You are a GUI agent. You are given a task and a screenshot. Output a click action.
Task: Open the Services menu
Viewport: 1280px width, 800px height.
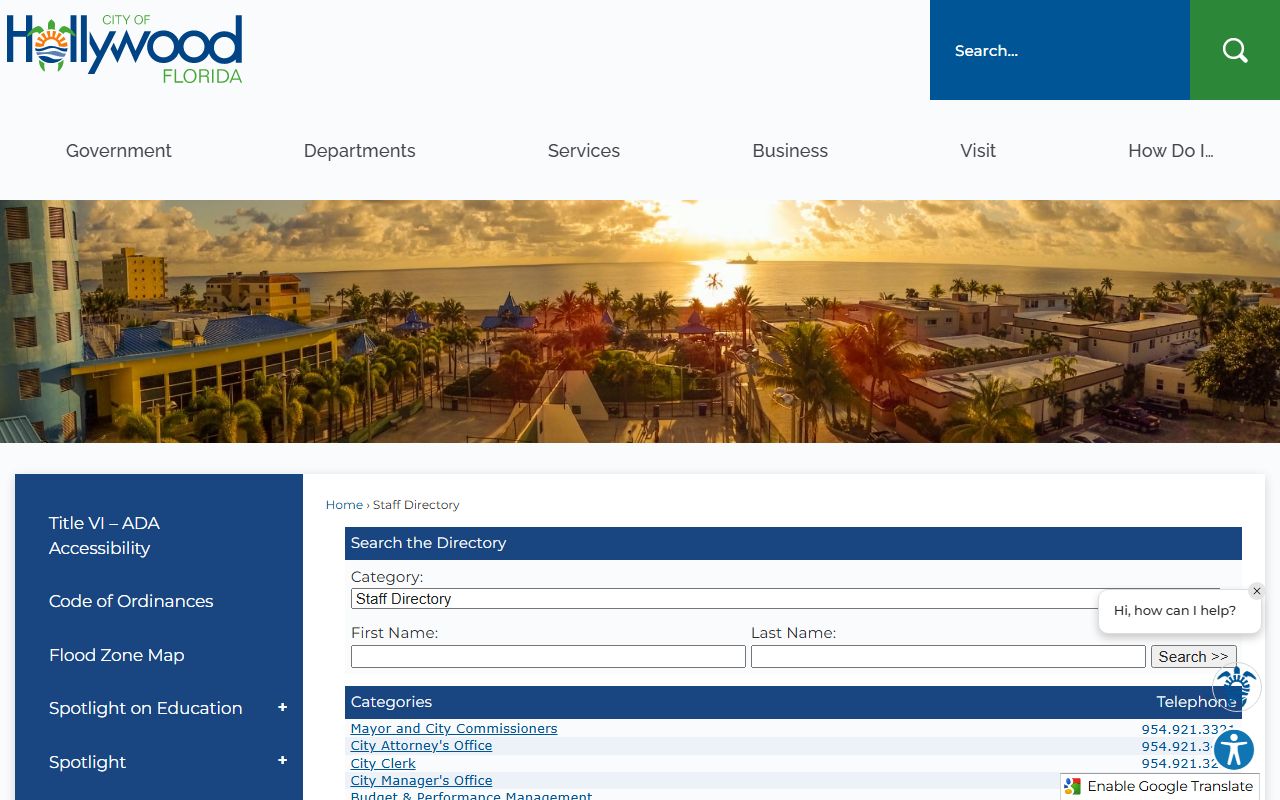click(x=584, y=151)
